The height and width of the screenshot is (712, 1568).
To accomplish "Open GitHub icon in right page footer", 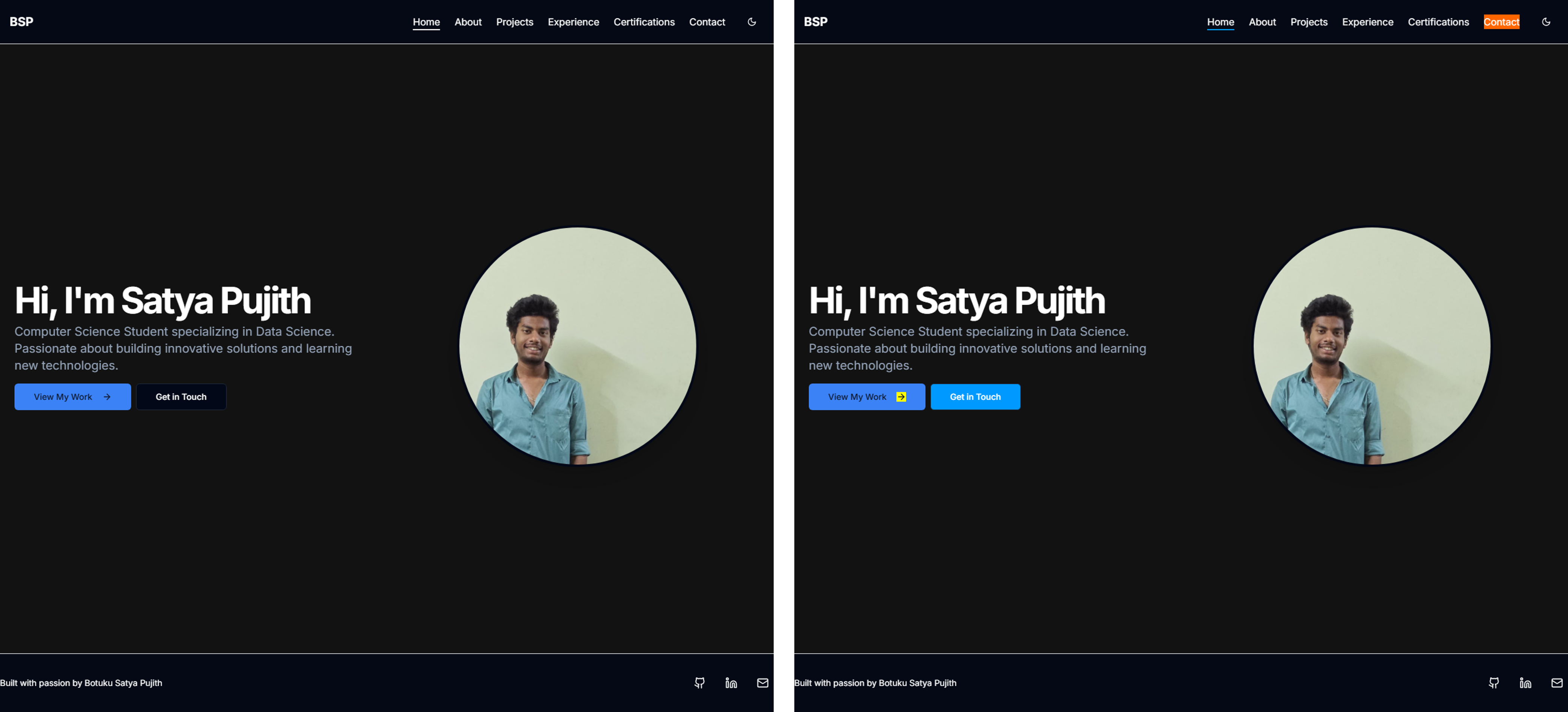I will point(1493,683).
